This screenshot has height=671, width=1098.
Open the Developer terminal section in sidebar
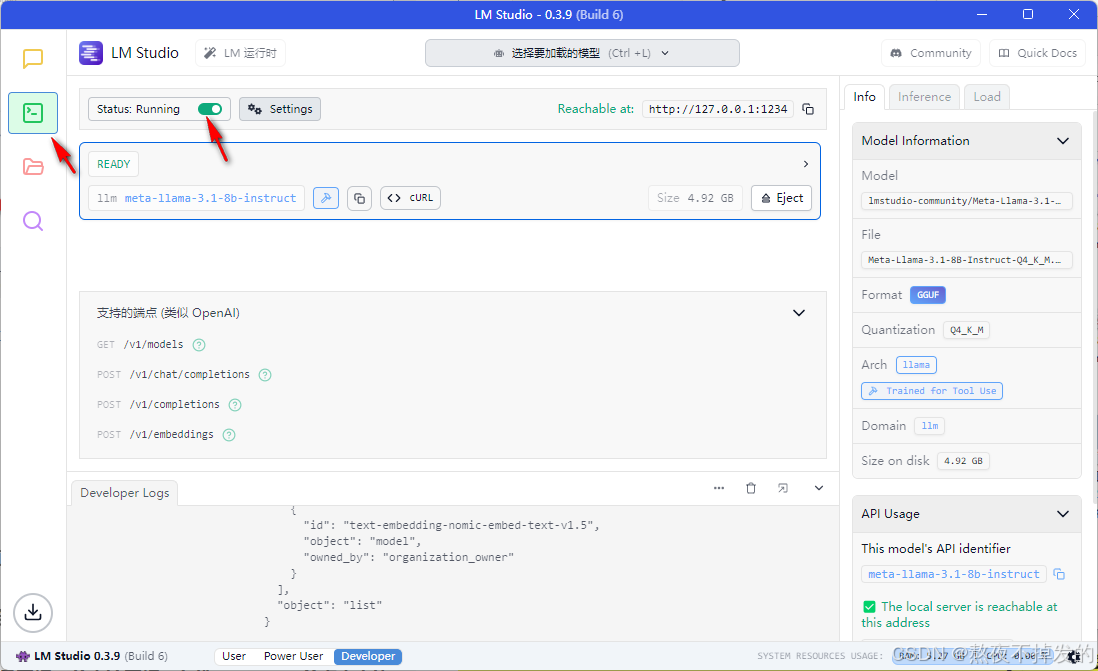tap(33, 113)
